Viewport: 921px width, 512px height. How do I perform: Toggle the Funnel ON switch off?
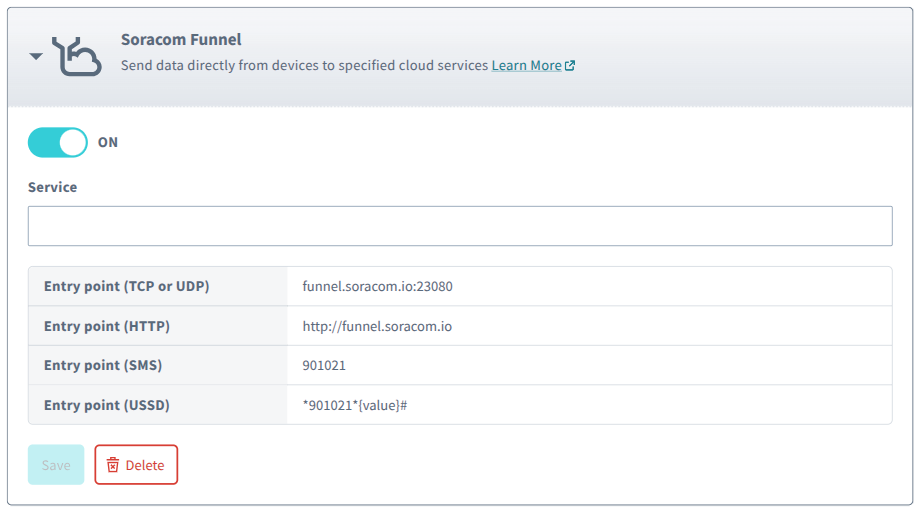(x=58, y=143)
